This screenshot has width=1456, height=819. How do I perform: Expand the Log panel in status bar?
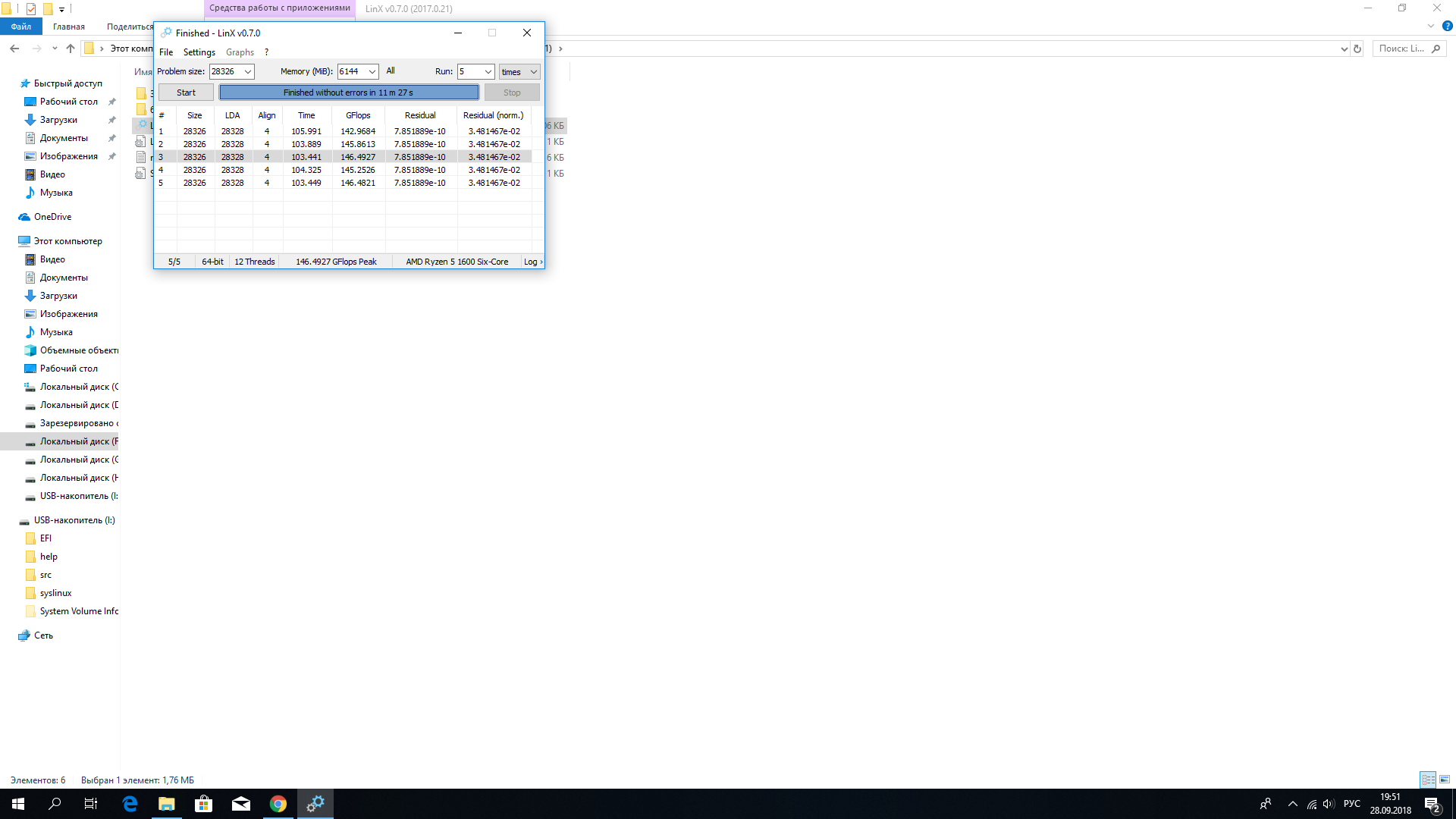[533, 262]
